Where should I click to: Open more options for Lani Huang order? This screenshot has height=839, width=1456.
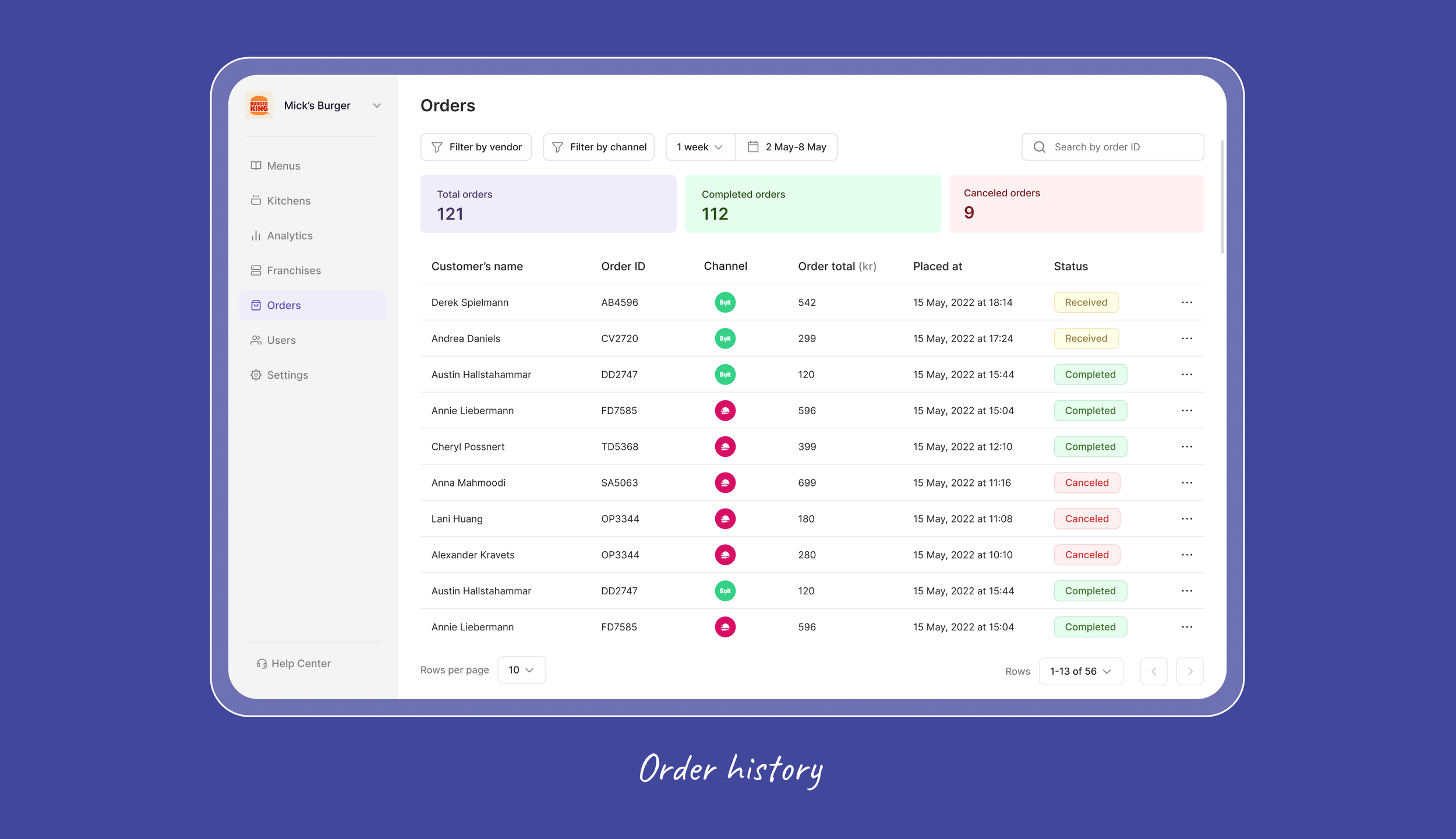point(1187,519)
